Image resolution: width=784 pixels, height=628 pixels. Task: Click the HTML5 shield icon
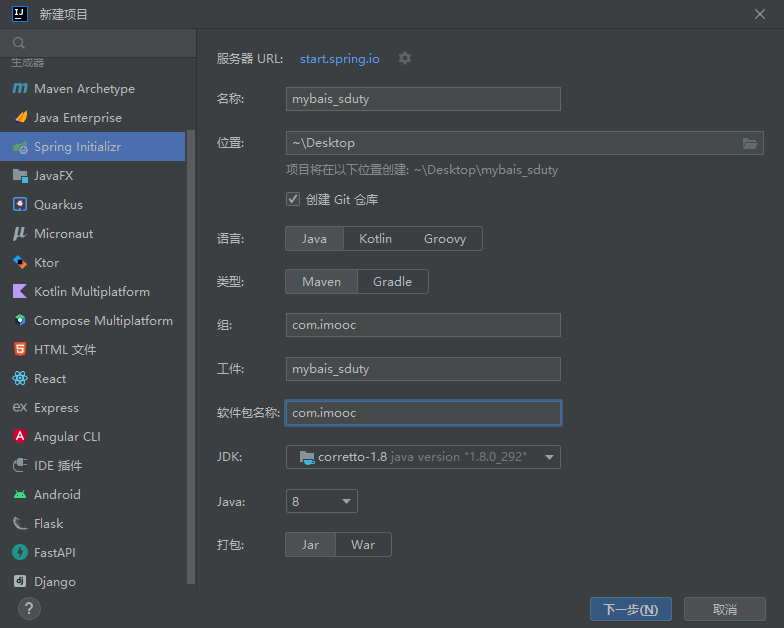coord(20,349)
